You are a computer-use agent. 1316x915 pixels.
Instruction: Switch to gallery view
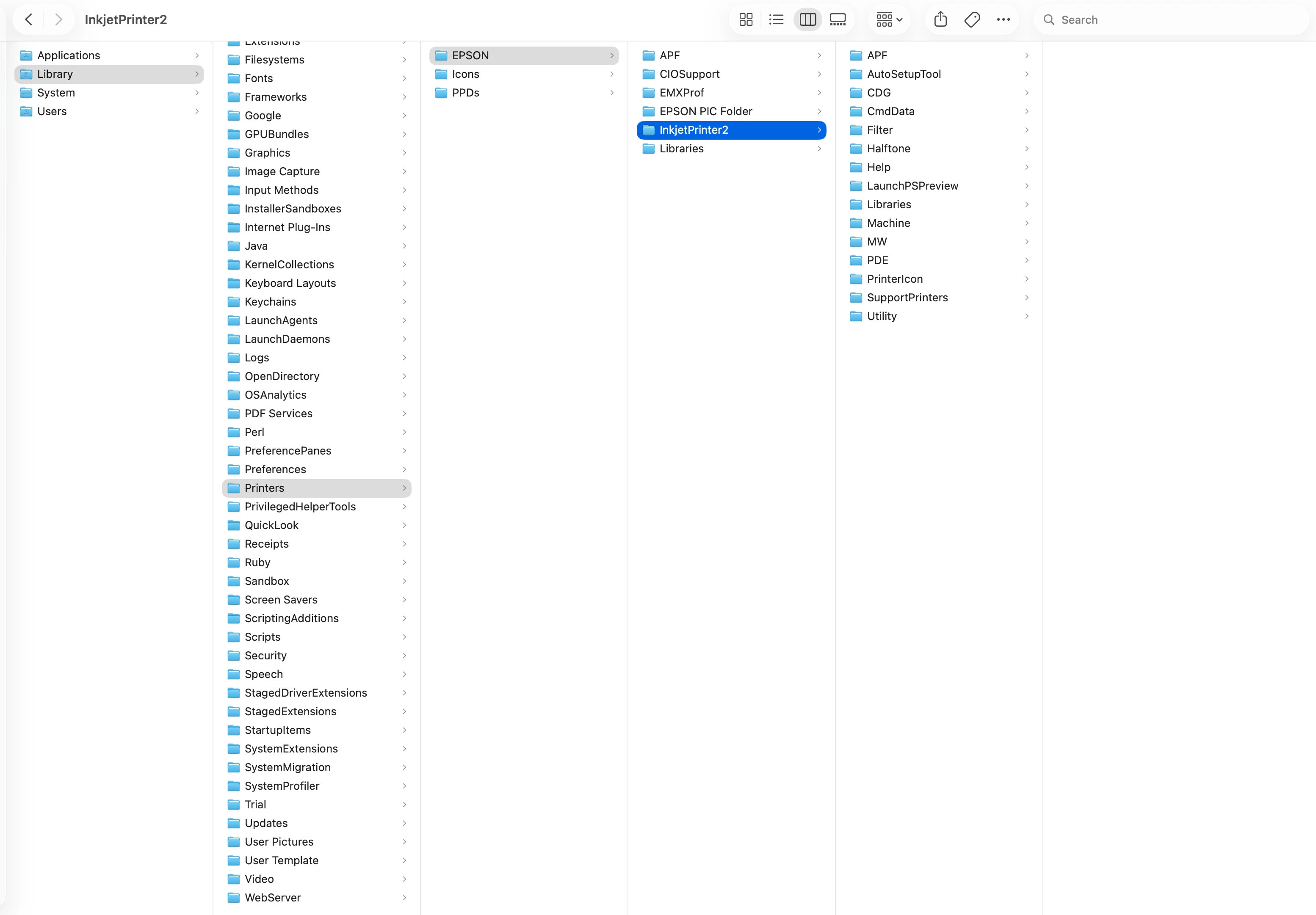coord(838,20)
